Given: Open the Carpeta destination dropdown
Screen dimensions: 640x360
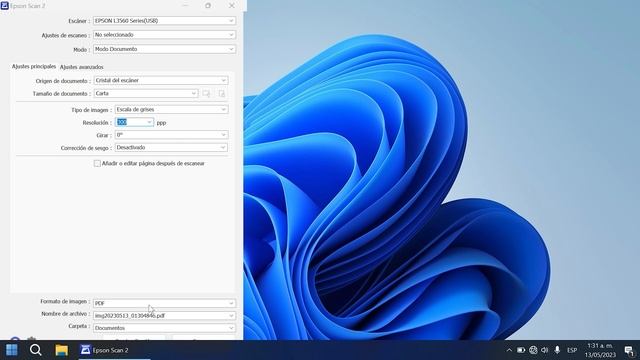Looking at the screenshot, I should pyautogui.click(x=164, y=328).
